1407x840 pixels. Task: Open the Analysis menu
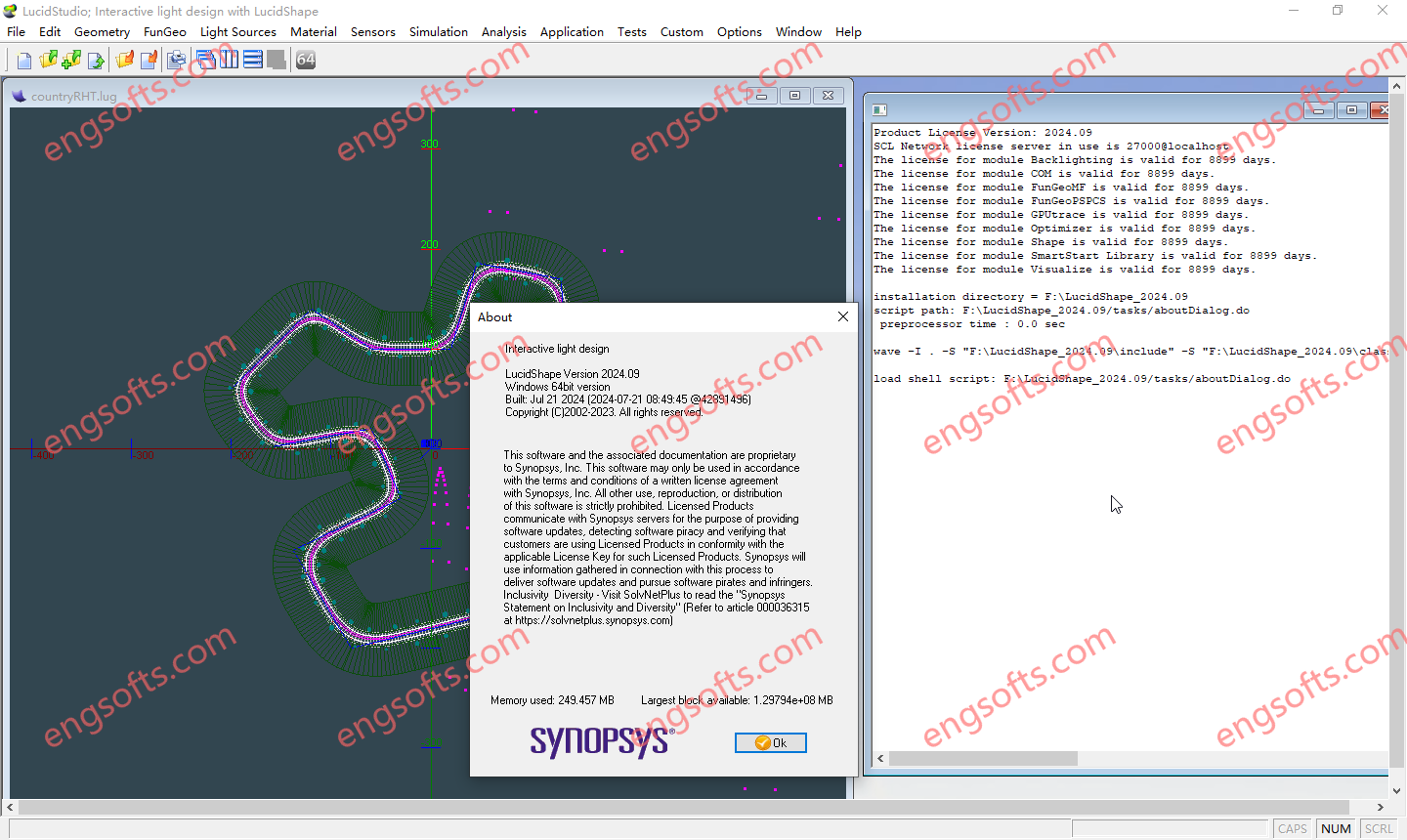pos(504,32)
